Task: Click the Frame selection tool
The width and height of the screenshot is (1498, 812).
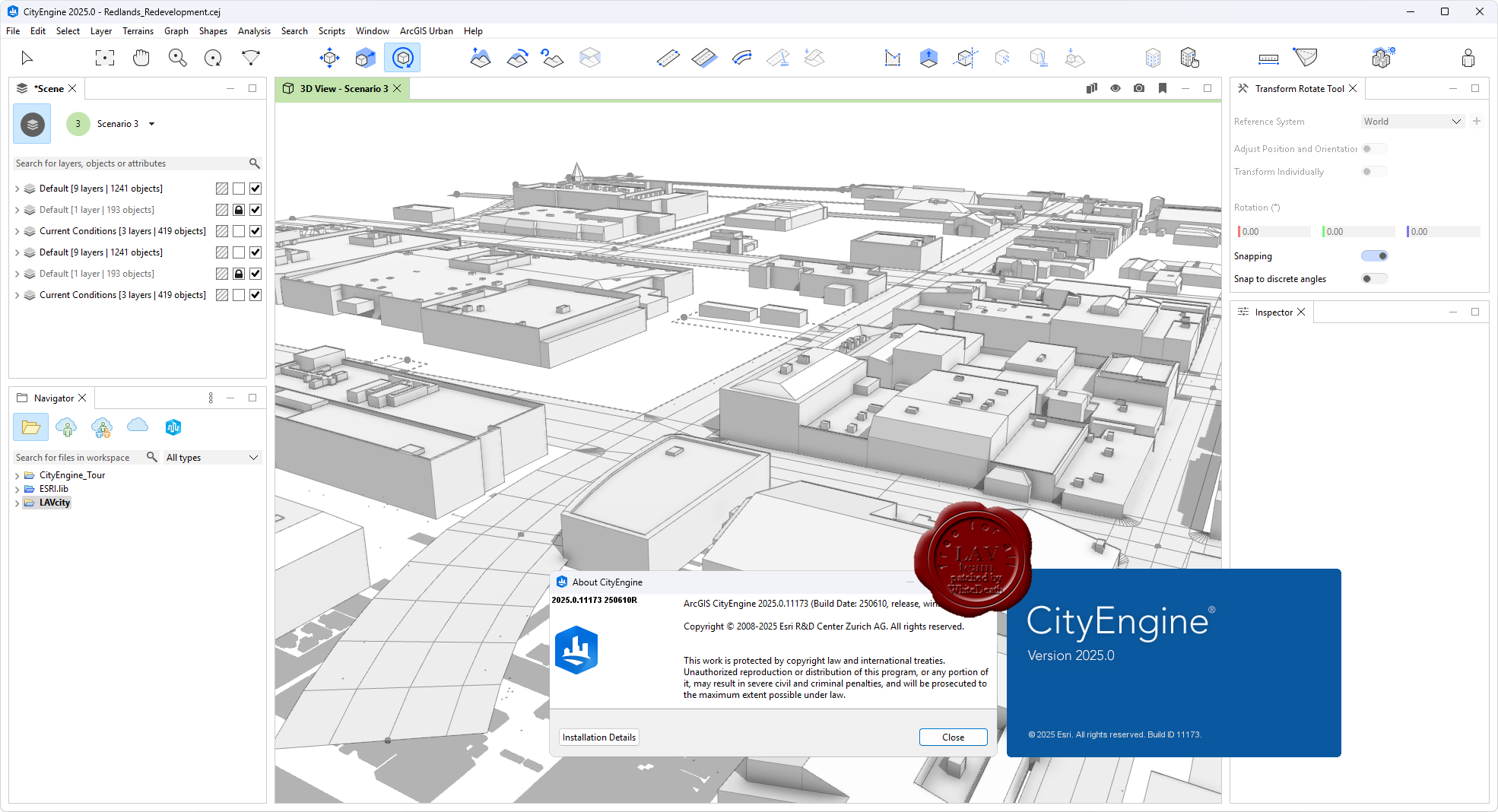Action: pos(104,58)
